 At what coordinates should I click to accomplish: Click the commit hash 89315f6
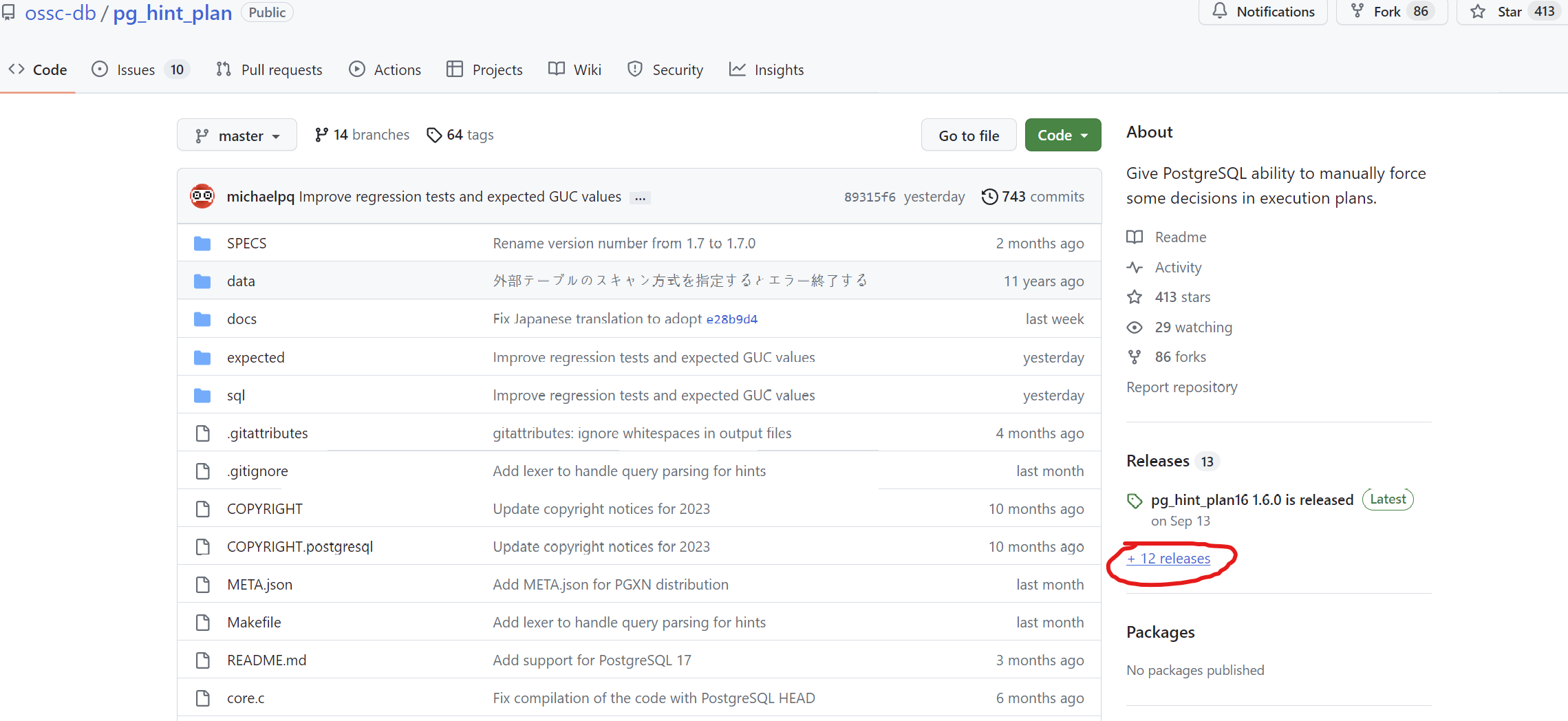(x=870, y=196)
